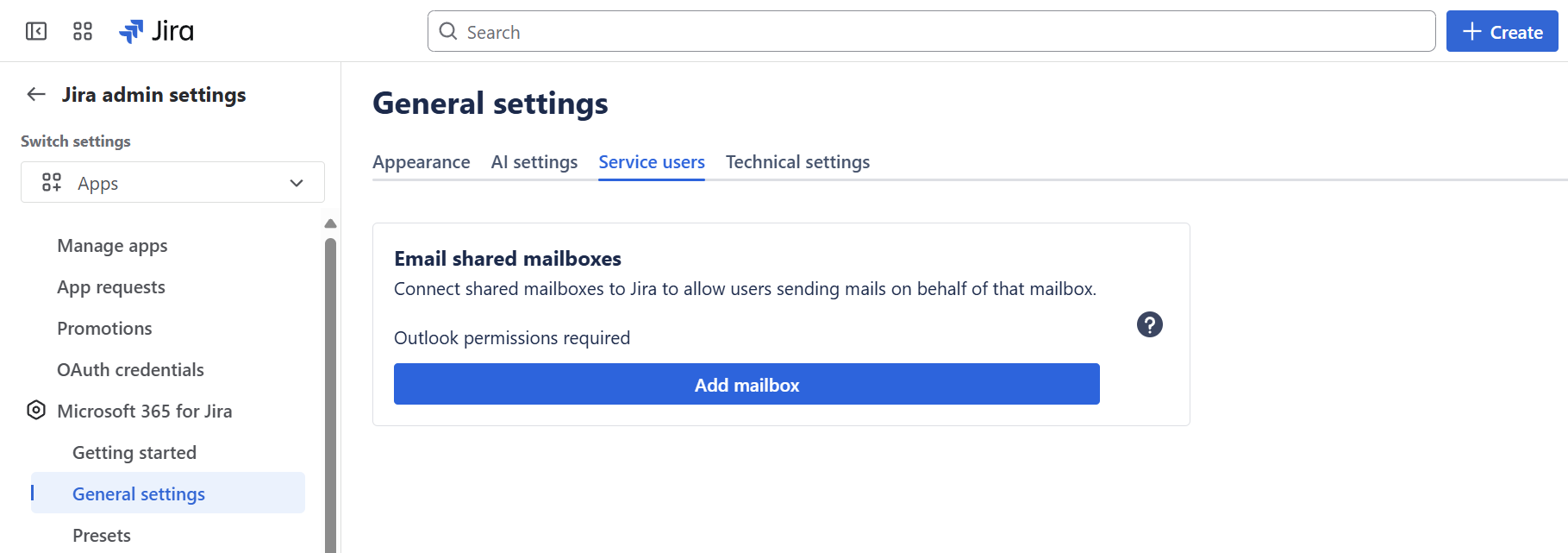Collapse the sidebar panel icon
Image resolution: width=1568 pixels, height=553 pixels.
point(36,32)
